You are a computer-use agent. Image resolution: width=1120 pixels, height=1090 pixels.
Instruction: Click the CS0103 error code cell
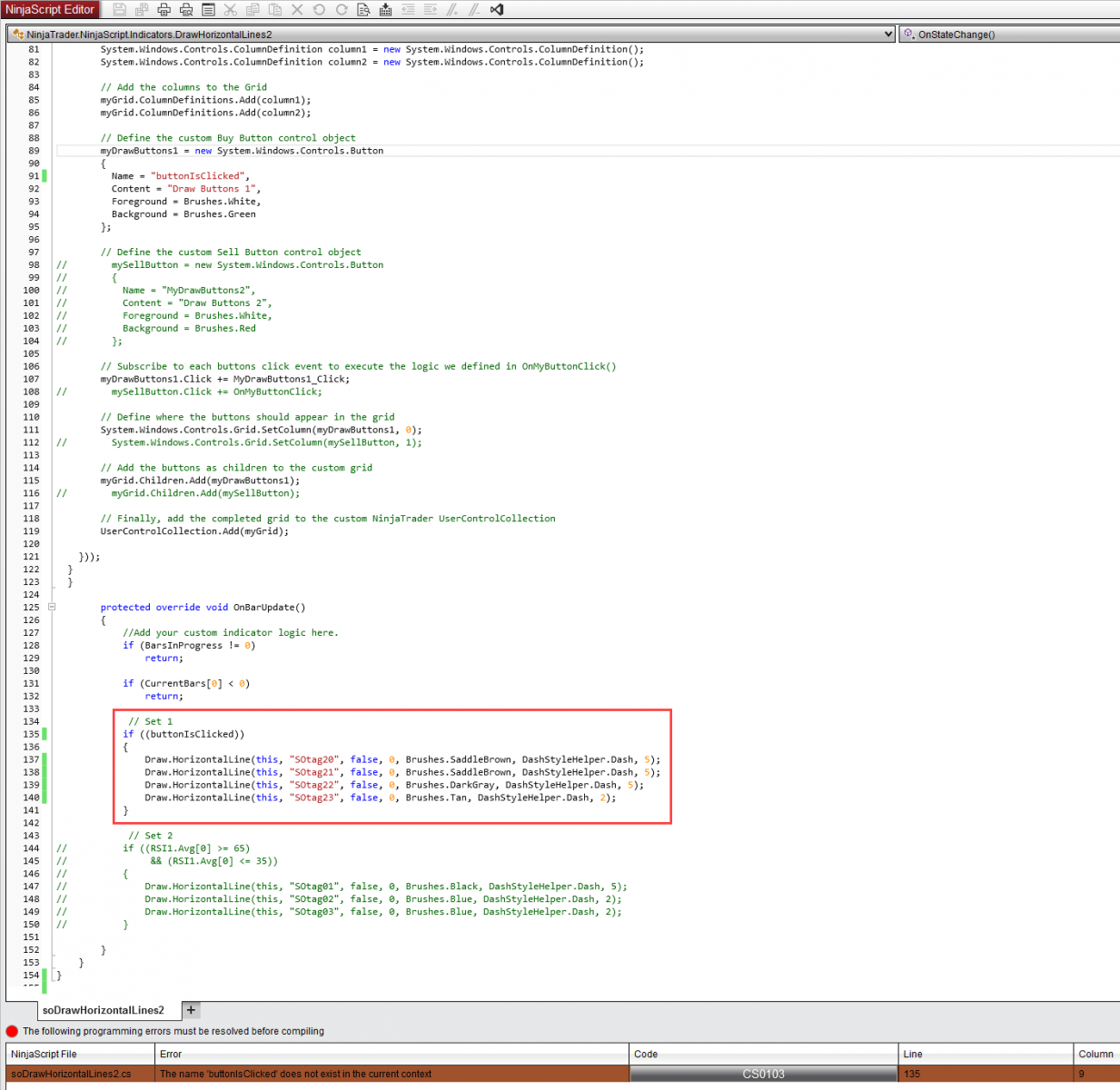click(x=763, y=1074)
